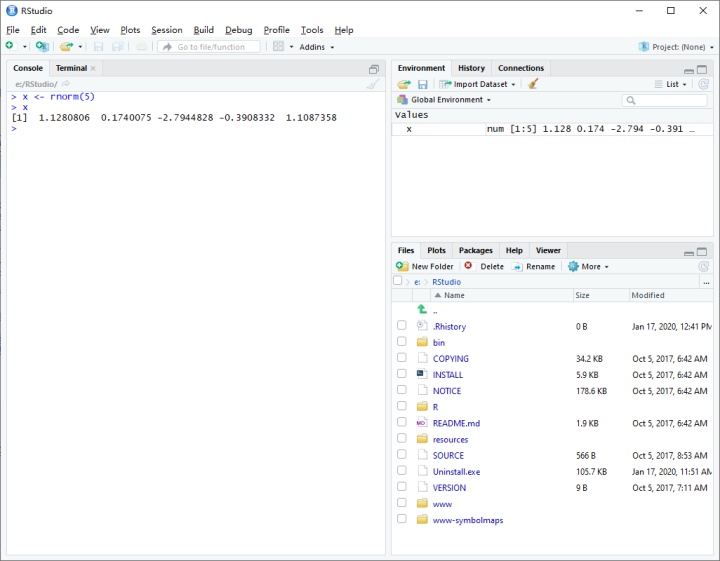Check the bin folder checkbox
Image resolution: width=720 pixels, height=561 pixels.
tap(402, 342)
